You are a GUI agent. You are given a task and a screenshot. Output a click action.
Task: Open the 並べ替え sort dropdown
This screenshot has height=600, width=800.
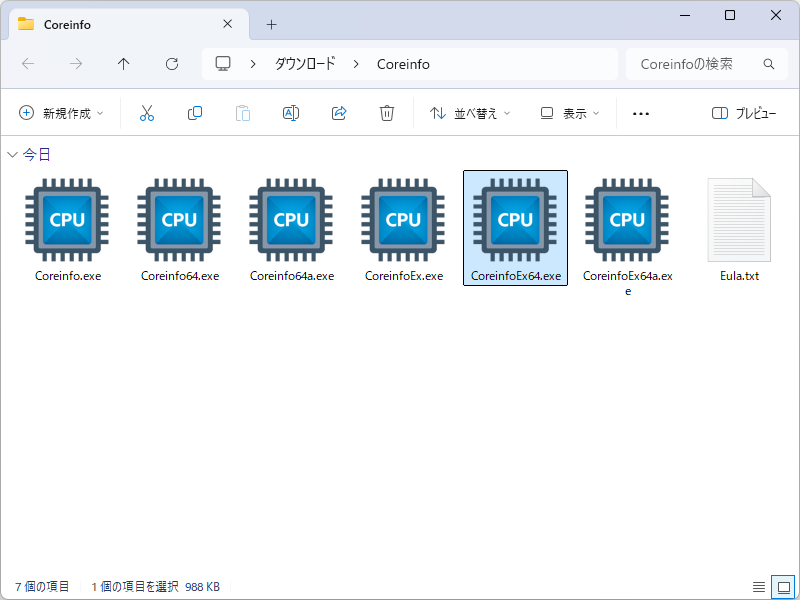click(469, 113)
